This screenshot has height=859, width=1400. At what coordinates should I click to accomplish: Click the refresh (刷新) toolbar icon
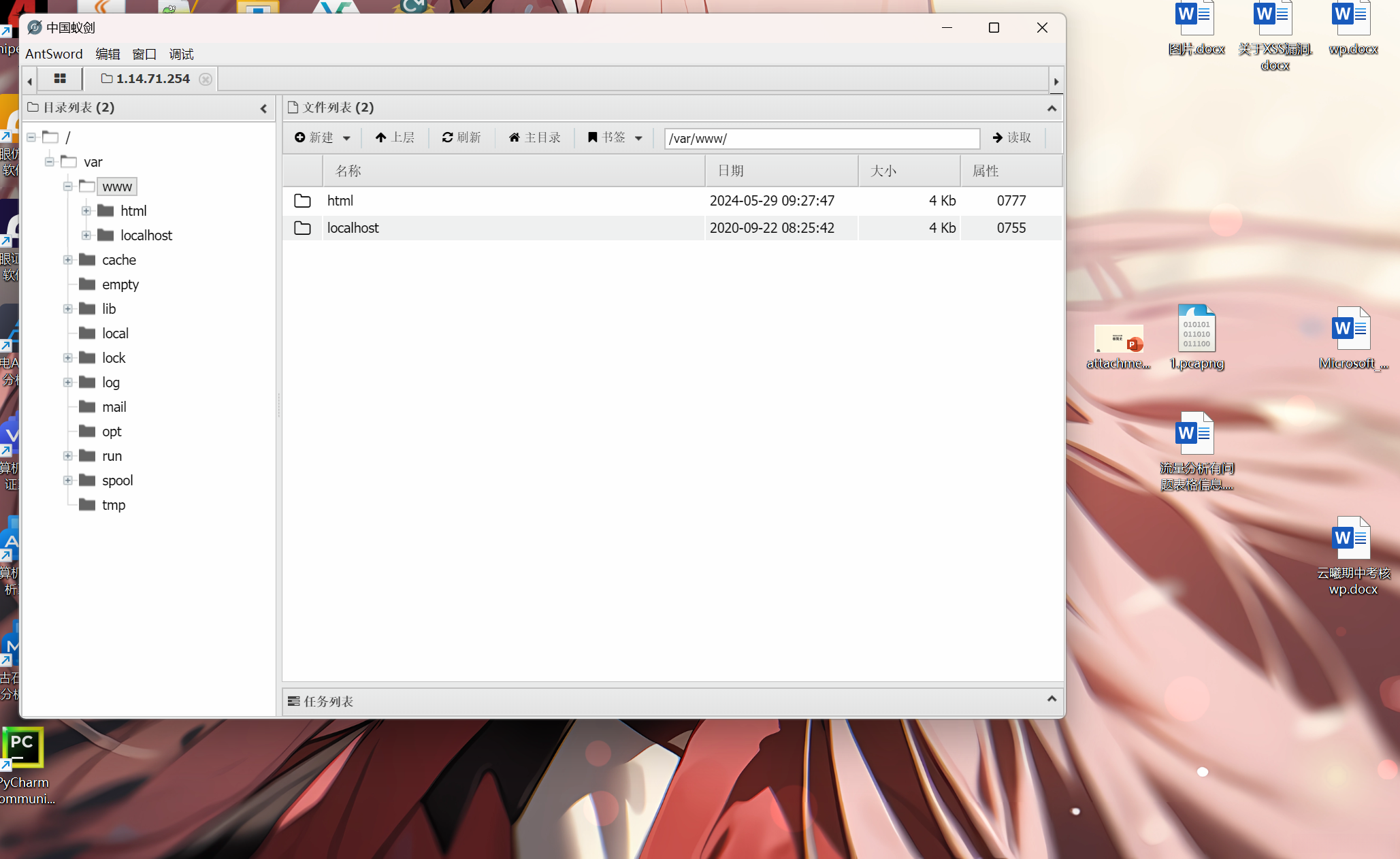pyautogui.click(x=461, y=137)
